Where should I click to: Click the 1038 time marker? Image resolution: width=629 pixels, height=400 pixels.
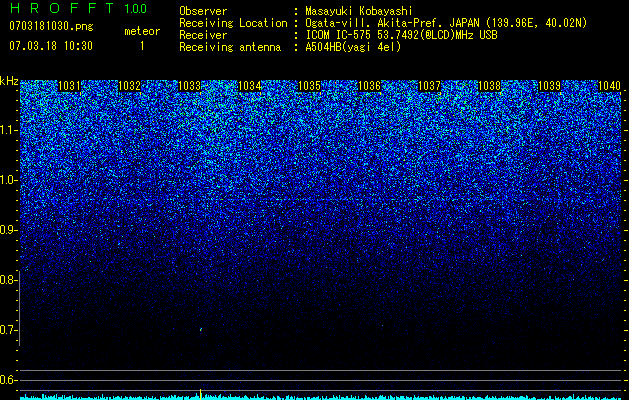[x=490, y=86]
